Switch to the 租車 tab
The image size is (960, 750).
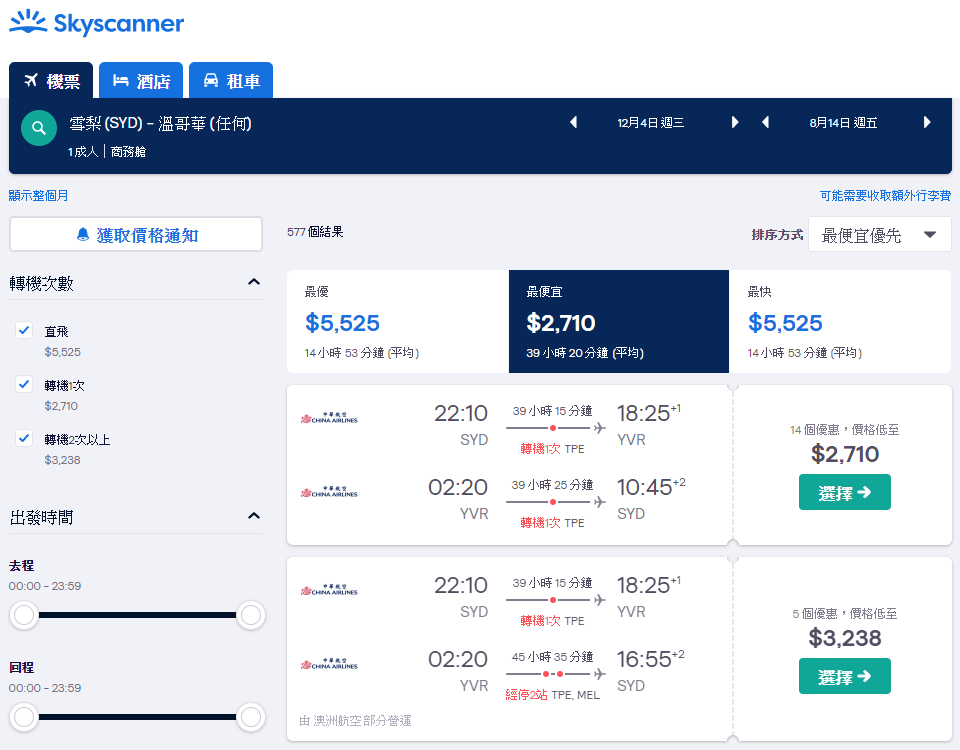pos(231,80)
